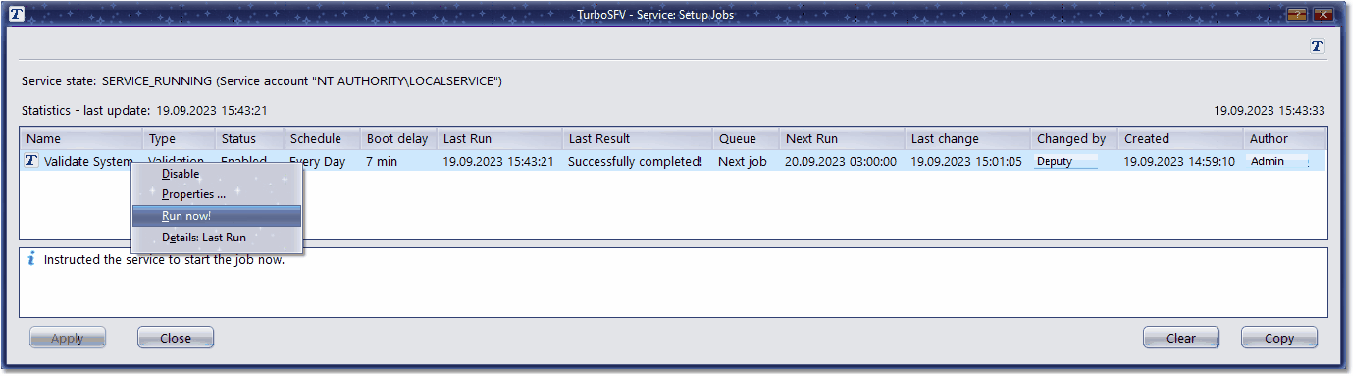
Task: Sort jobs by the Type column header
Action: pos(180,139)
